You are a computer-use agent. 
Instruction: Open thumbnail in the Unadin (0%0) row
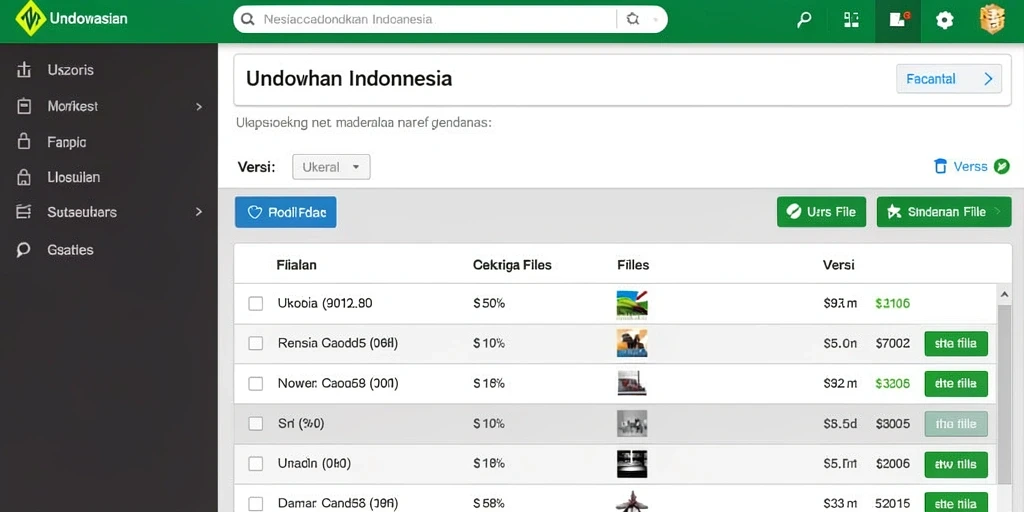pyautogui.click(x=632, y=464)
